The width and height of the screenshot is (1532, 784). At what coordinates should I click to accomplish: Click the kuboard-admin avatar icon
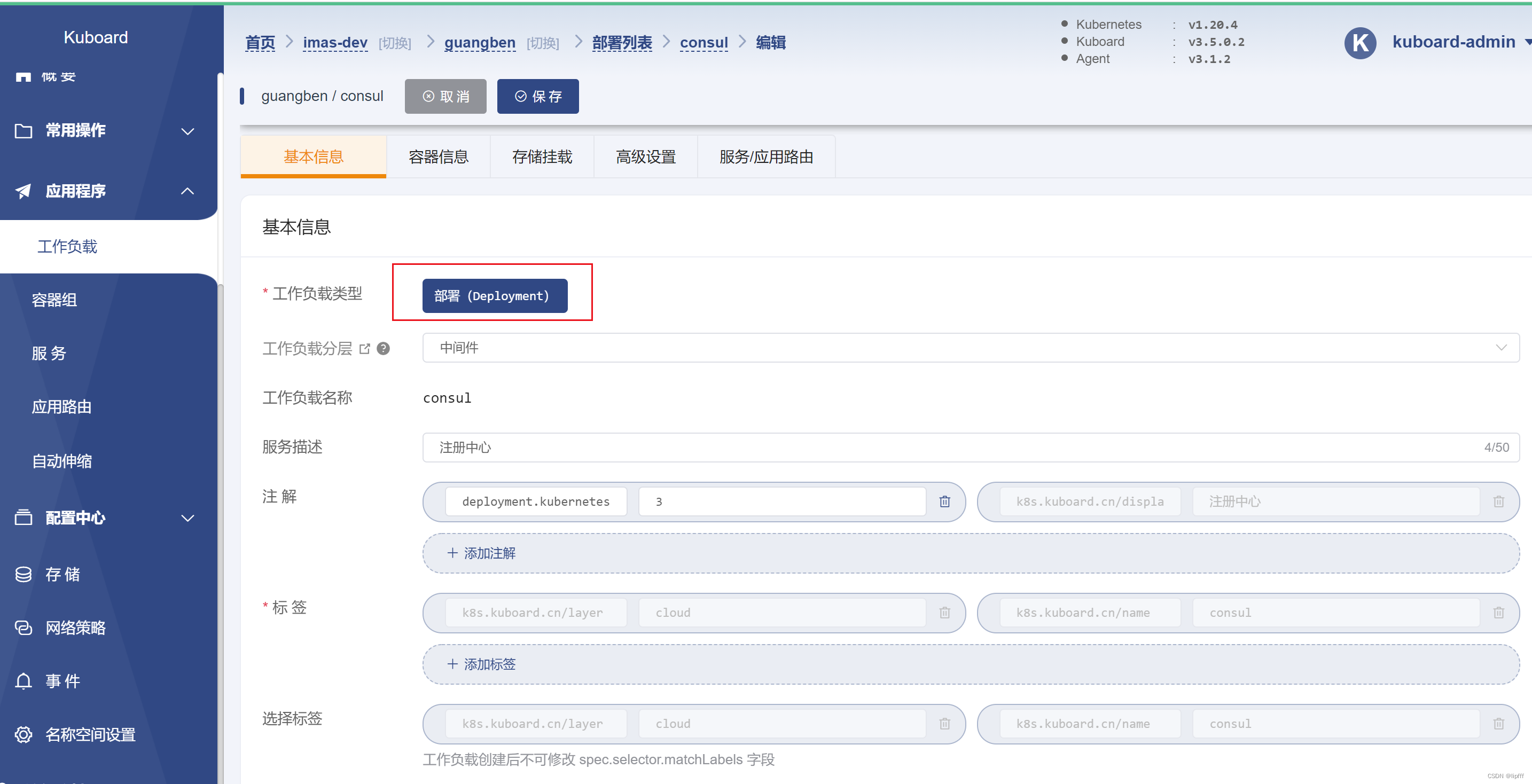pos(1360,42)
